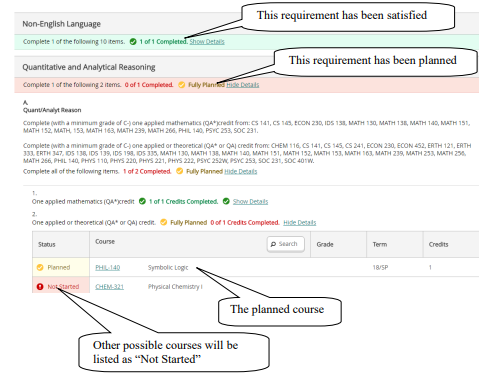This screenshot has height=378, width=484.
Task: Click the Course column header
Action: point(105,242)
